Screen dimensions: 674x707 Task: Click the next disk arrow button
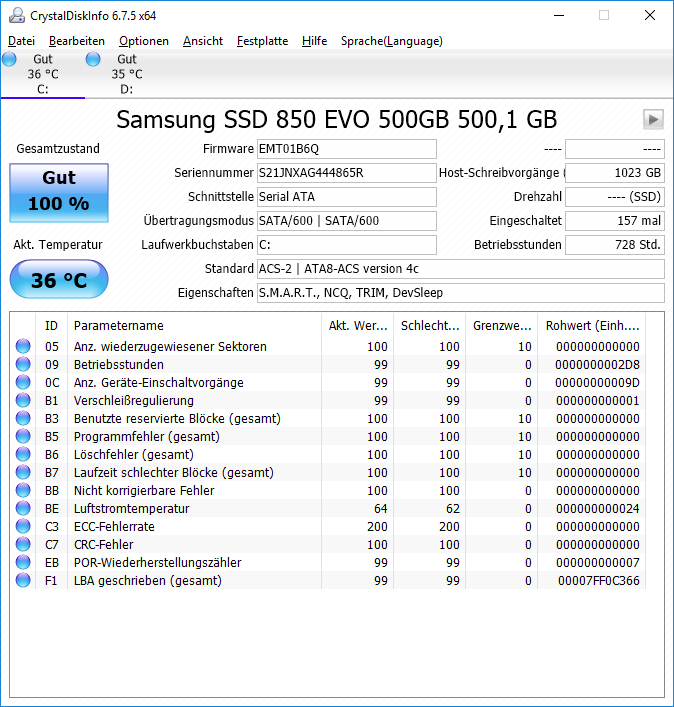653,119
